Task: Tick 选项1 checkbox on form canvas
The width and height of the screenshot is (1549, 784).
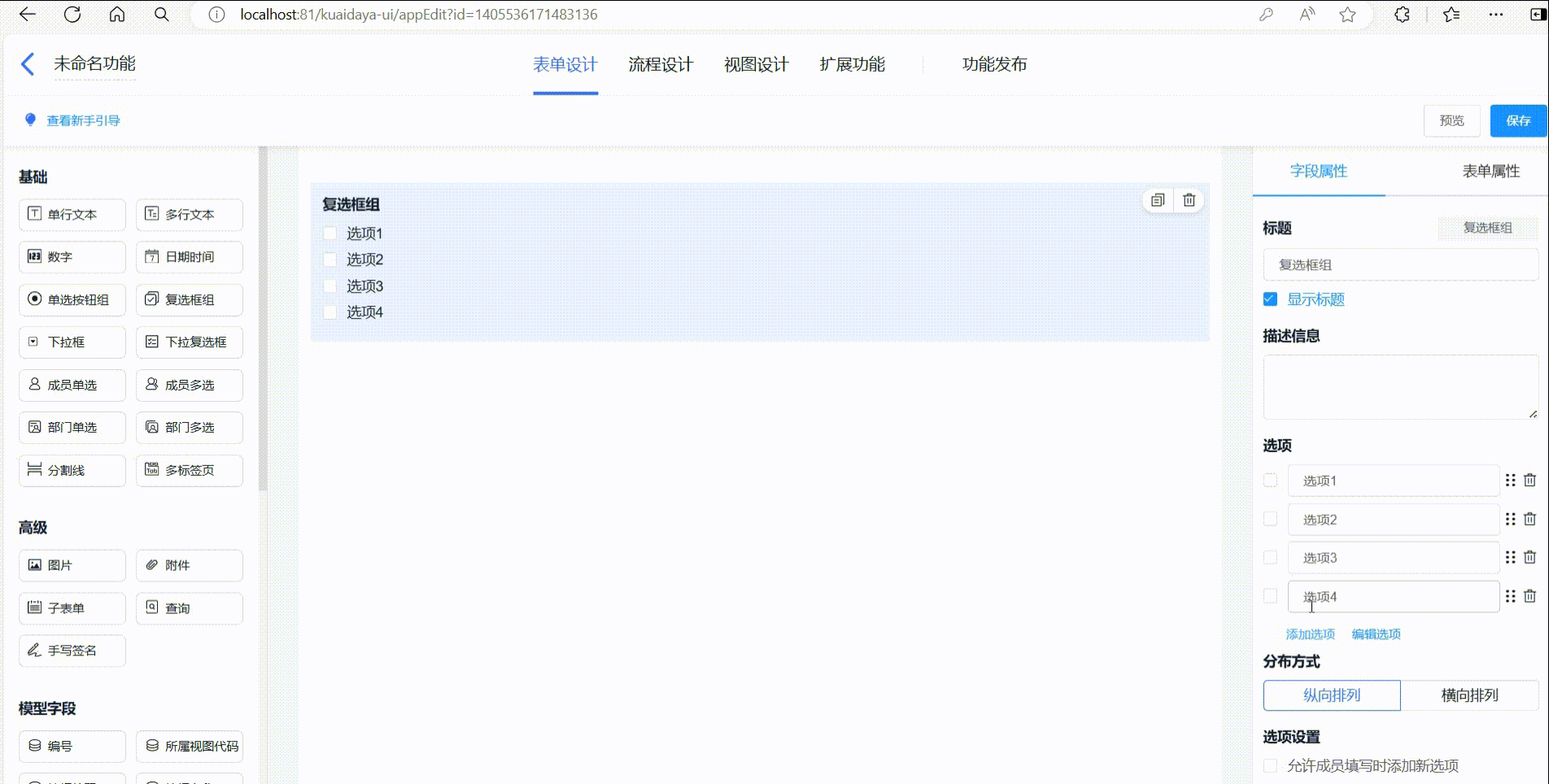Action: [x=329, y=233]
